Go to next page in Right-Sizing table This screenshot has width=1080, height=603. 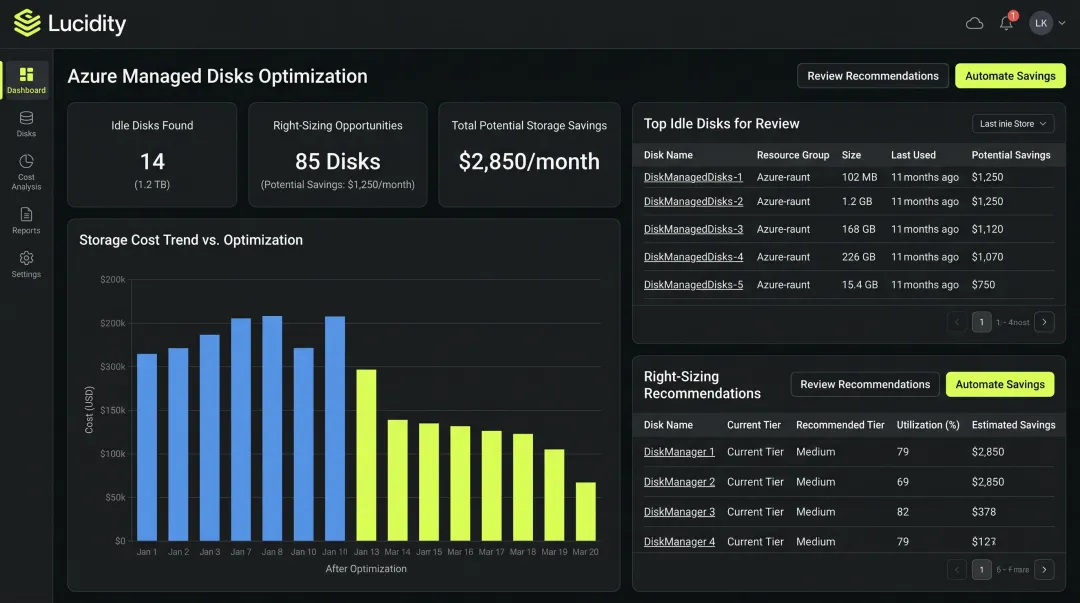pyautogui.click(x=1044, y=569)
